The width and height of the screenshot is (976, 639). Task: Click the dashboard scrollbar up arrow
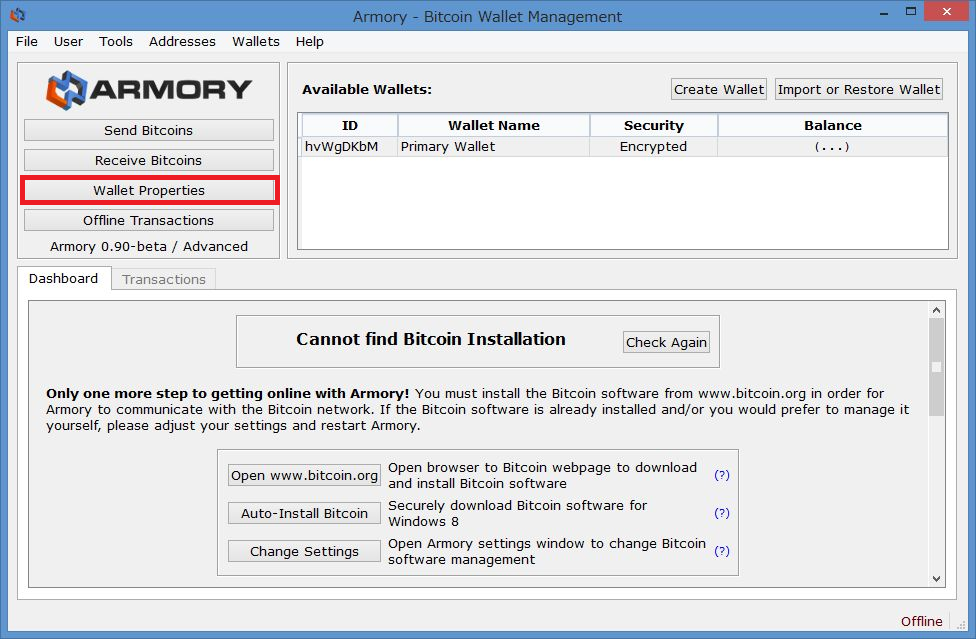point(936,310)
